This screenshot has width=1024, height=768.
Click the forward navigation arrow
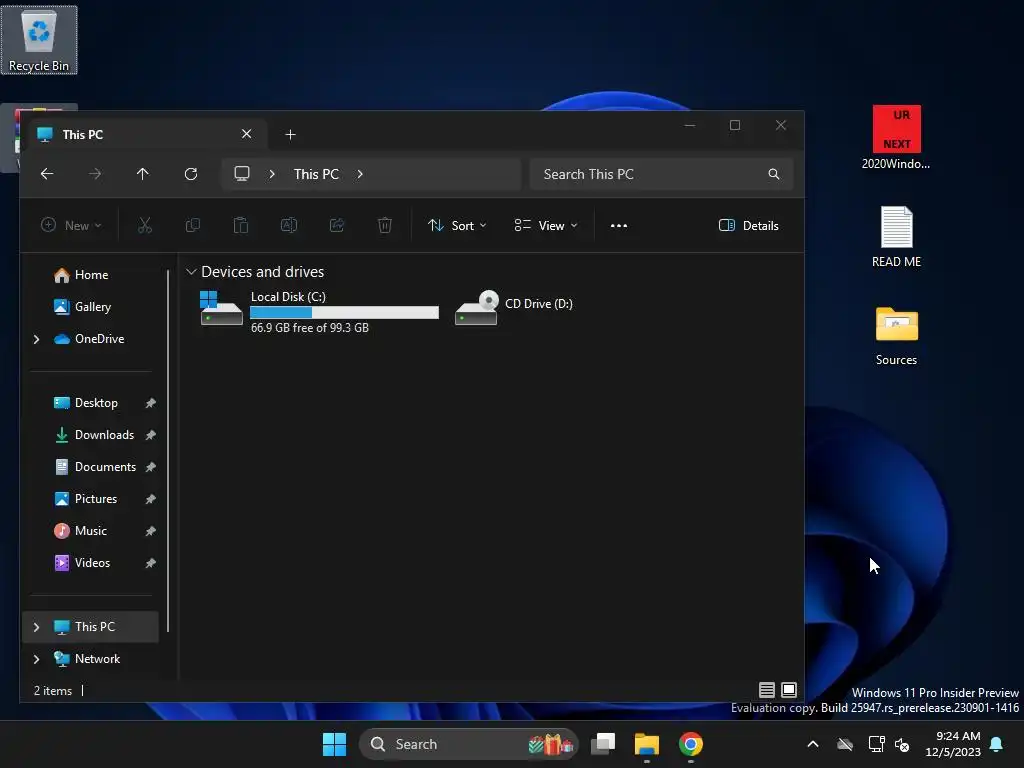click(x=95, y=174)
